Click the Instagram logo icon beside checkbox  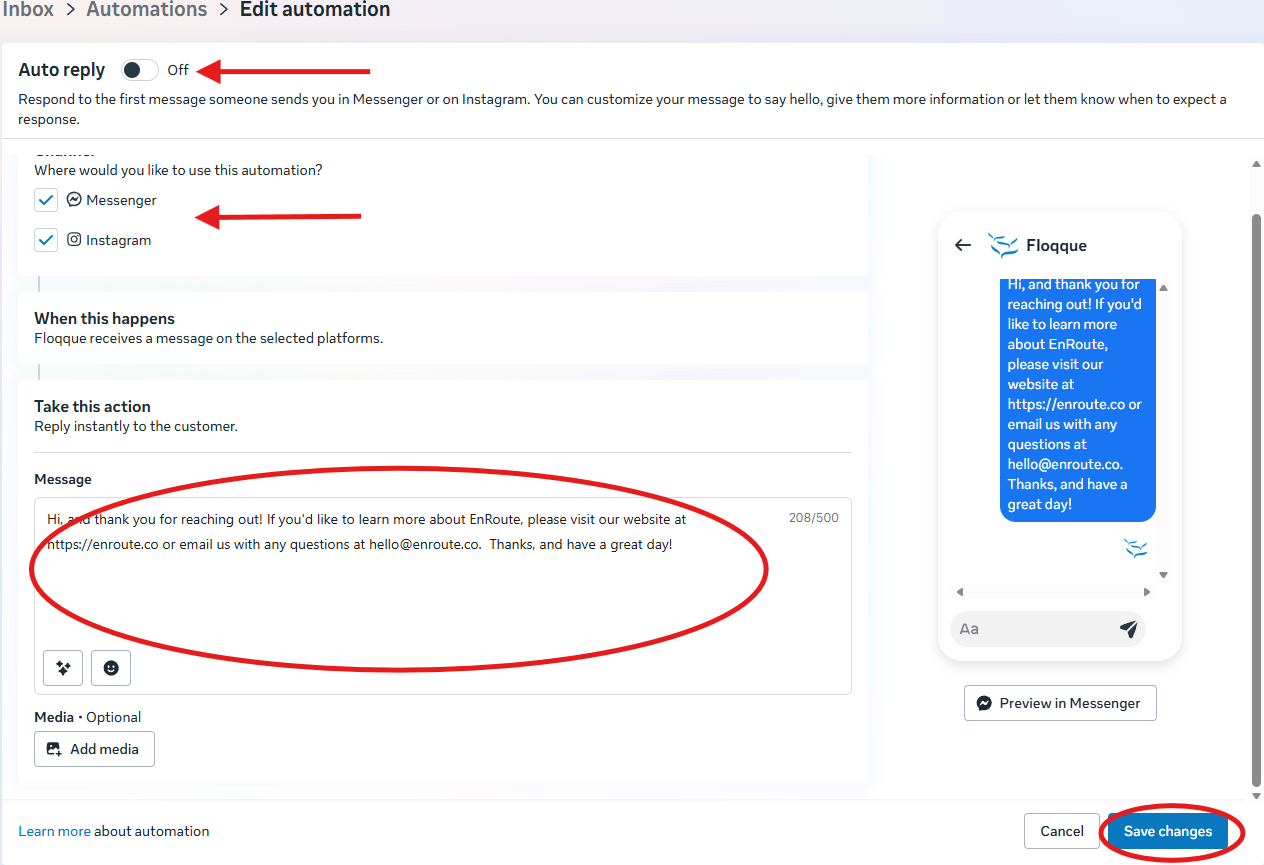[x=74, y=240]
